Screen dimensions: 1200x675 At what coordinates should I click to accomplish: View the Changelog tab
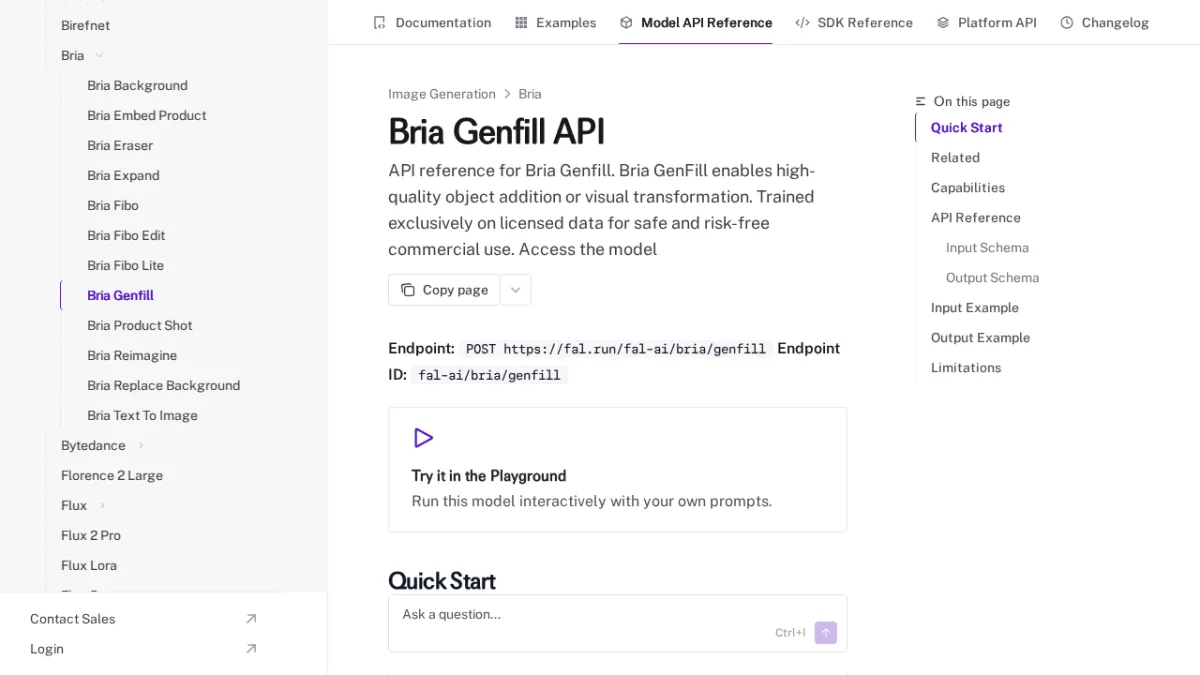point(1104,22)
